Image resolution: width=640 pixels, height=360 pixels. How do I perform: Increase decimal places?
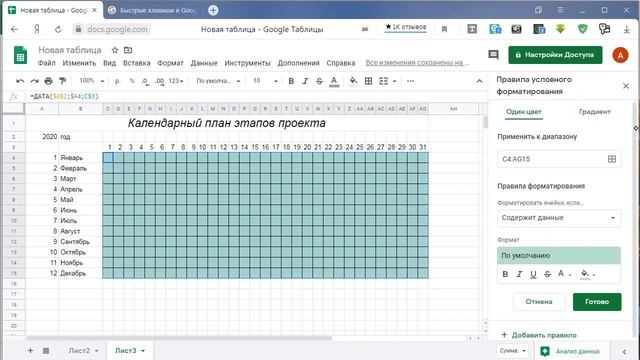160,81
